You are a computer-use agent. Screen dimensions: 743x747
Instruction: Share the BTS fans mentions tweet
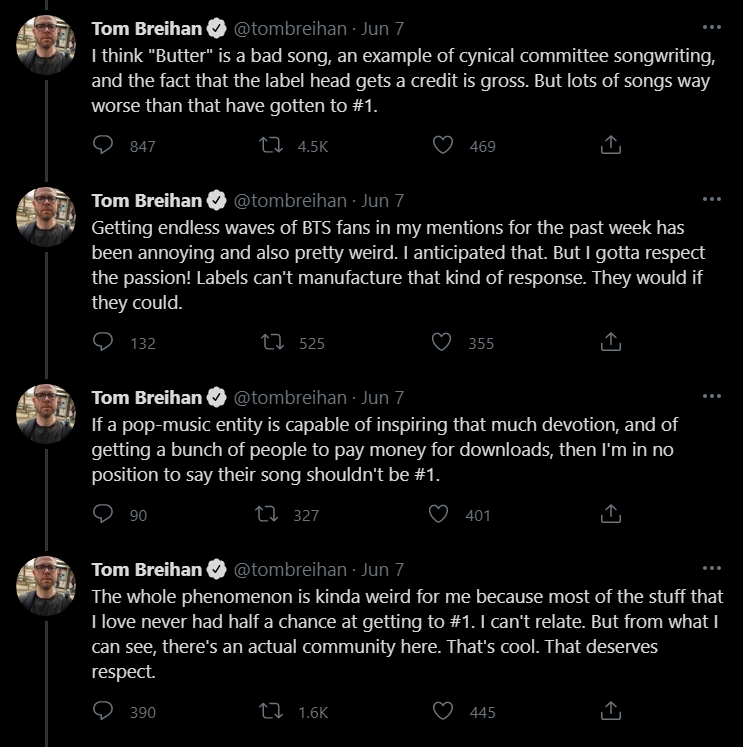(x=610, y=343)
